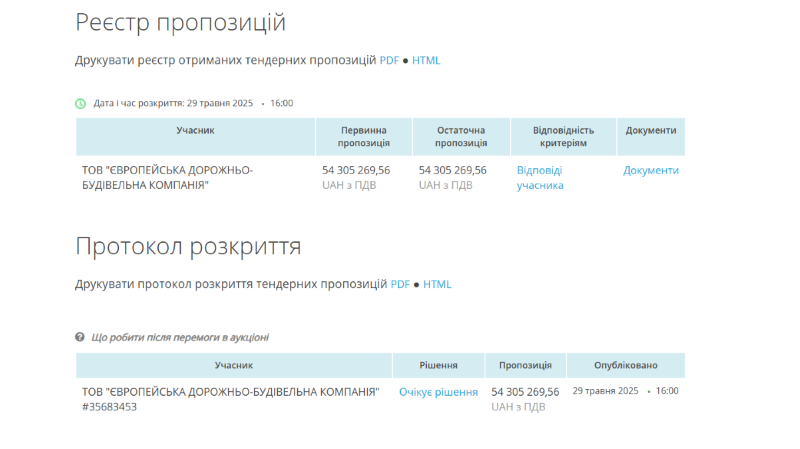Click the question mark help icon
This screenshot has width=800, height=449.
coord(80,337)
